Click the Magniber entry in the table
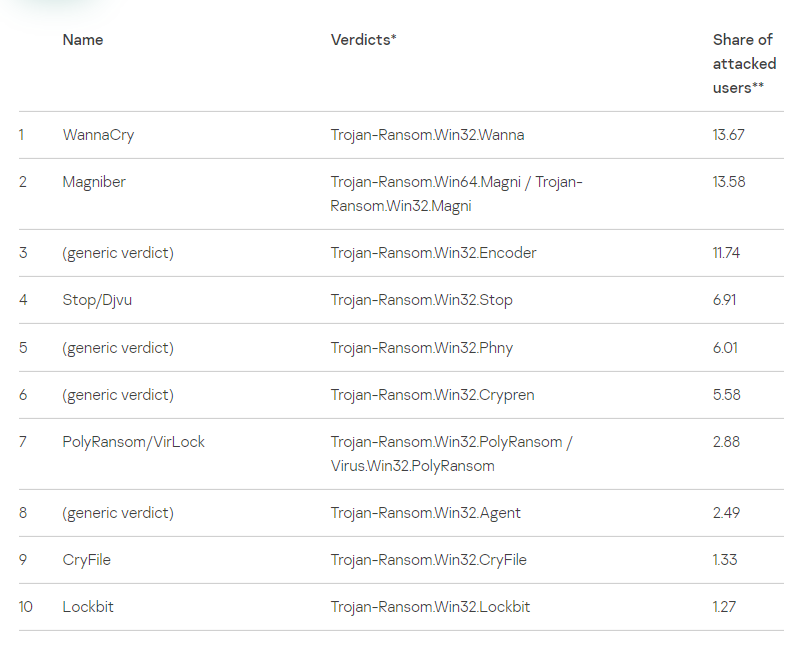Screen dimensions: 809x650 coord(94,182)
